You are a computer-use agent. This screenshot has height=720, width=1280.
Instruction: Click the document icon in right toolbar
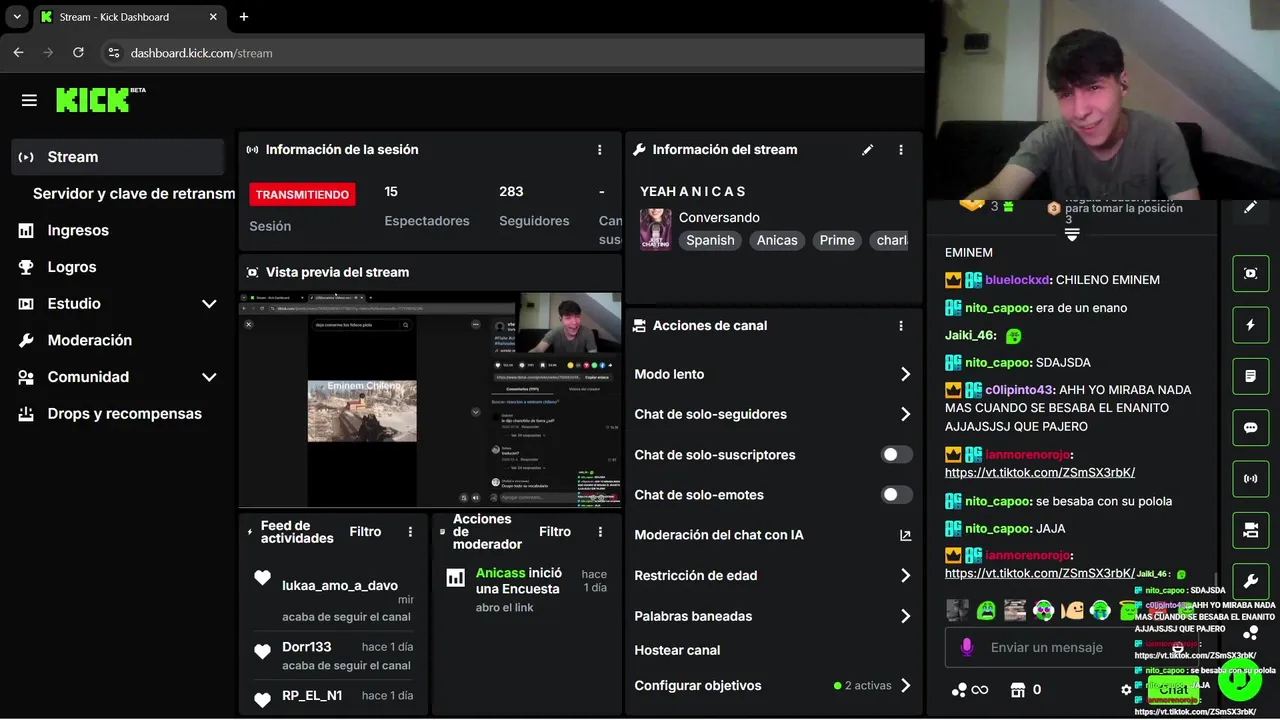tap(1250, 376)
